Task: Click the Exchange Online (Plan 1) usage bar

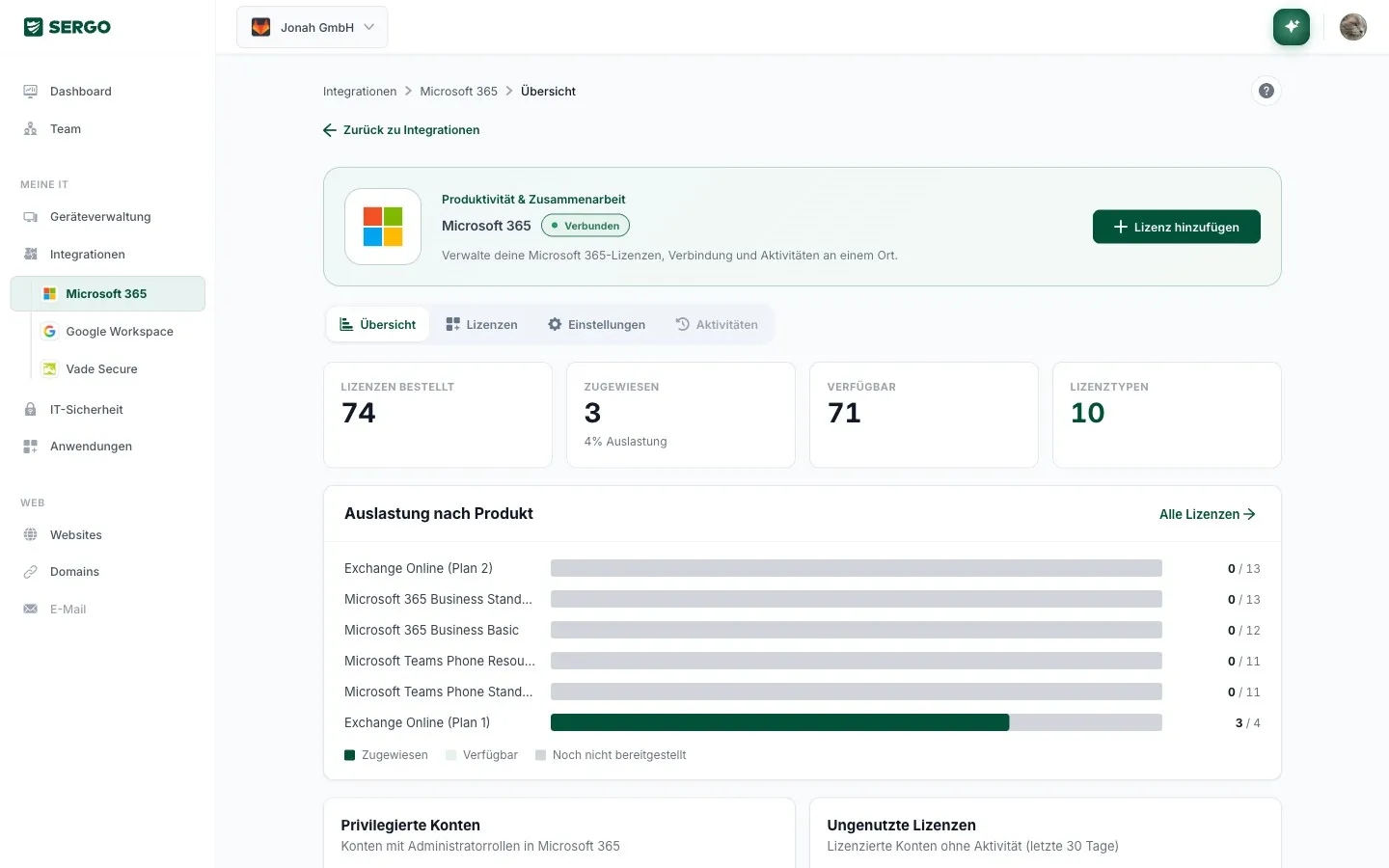Action: click(x=857, y=722)
